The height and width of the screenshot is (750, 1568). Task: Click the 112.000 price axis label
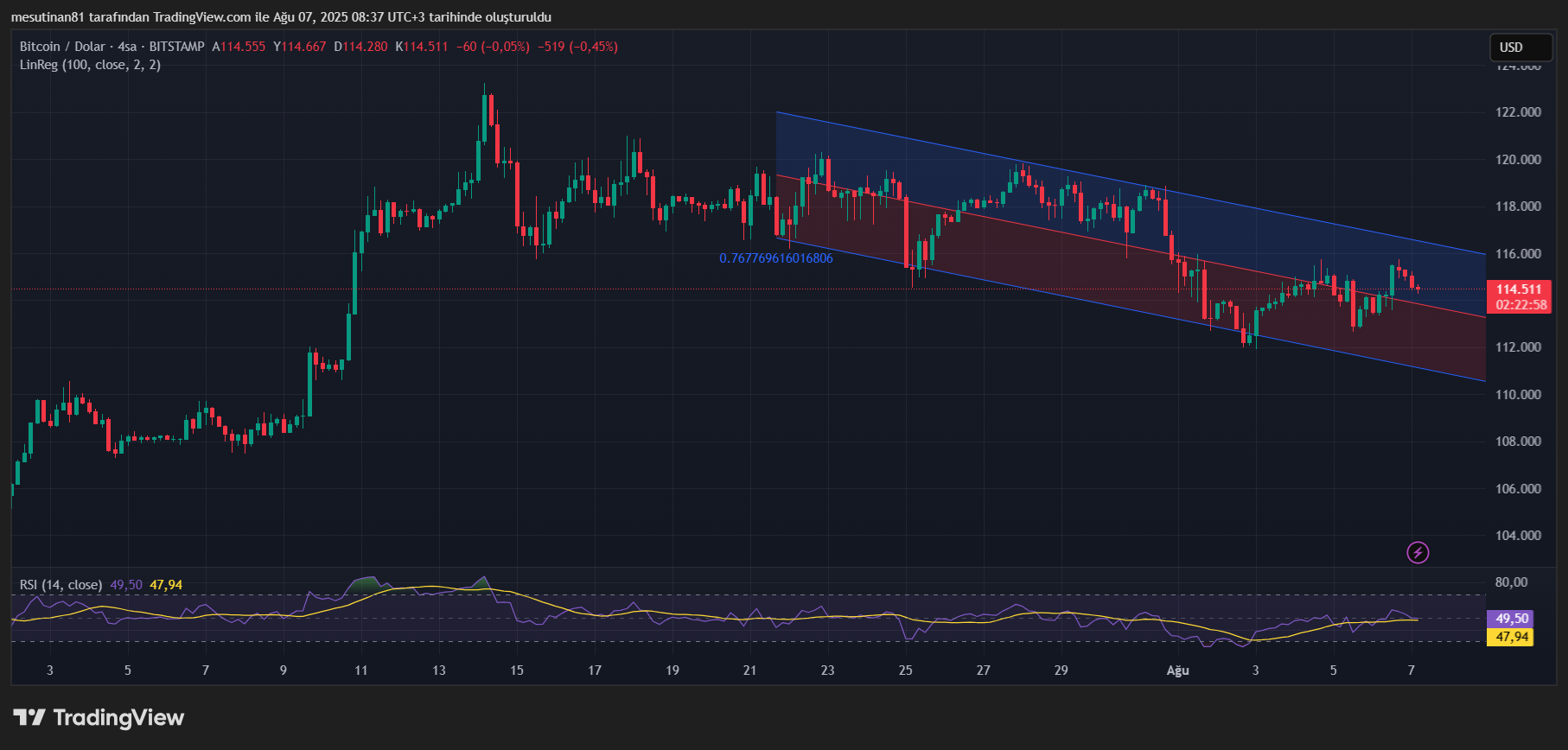pos(1518,347)
